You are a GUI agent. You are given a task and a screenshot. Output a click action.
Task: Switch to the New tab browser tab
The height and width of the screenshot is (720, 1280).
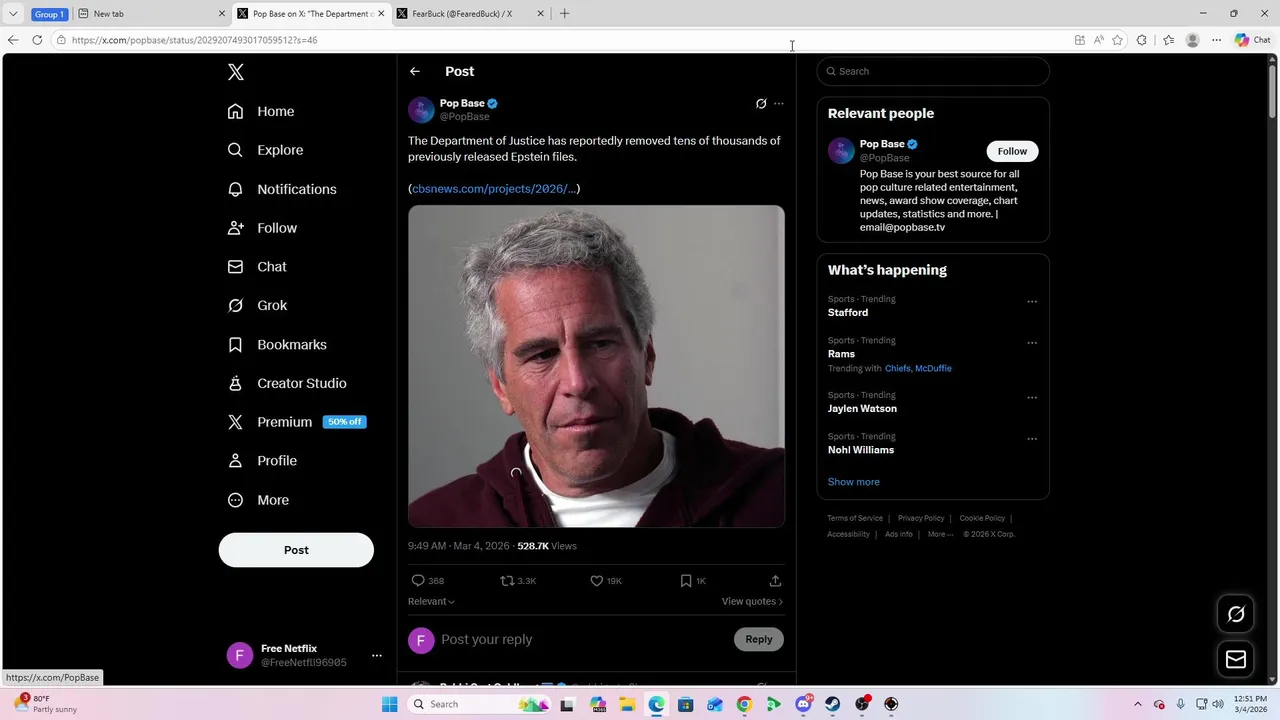pyautogui.click(x=150, y=14)
